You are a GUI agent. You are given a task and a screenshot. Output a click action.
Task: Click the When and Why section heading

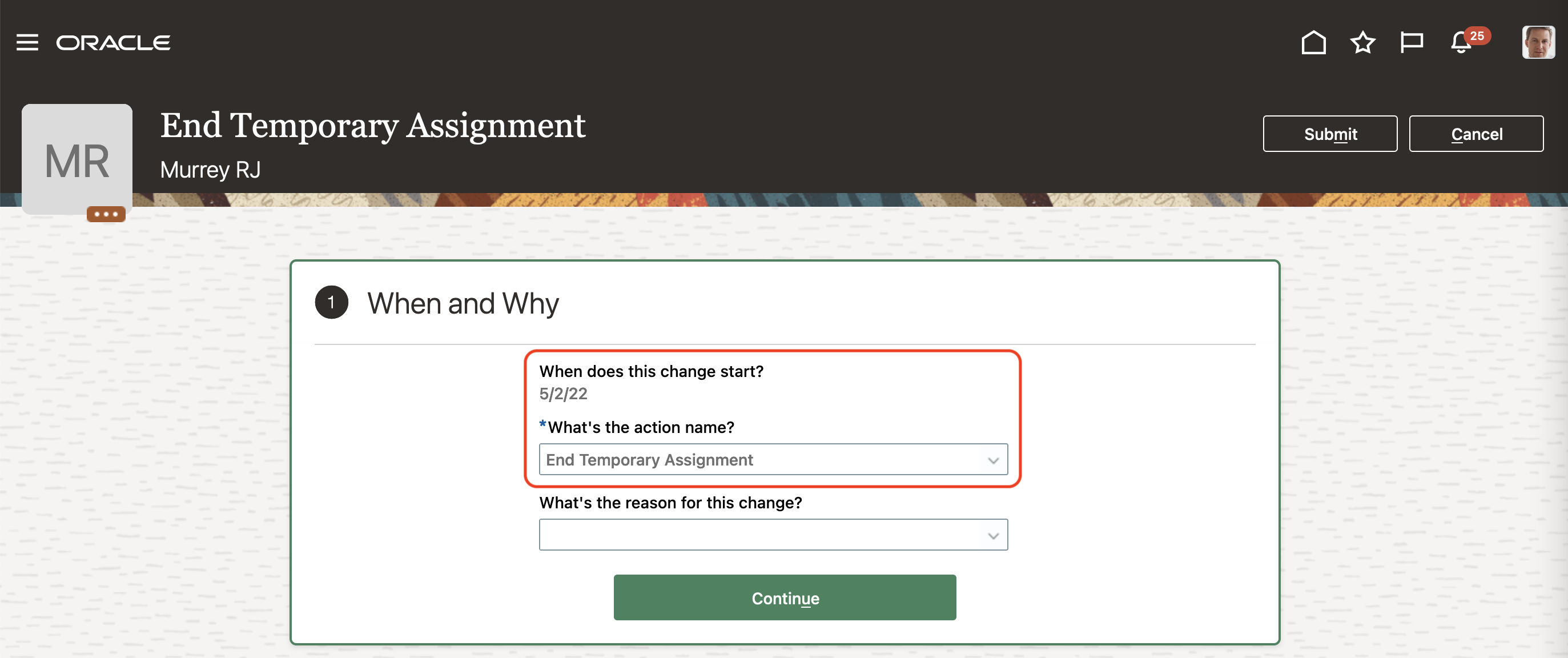pyautogui.click(x=463, y=303)
